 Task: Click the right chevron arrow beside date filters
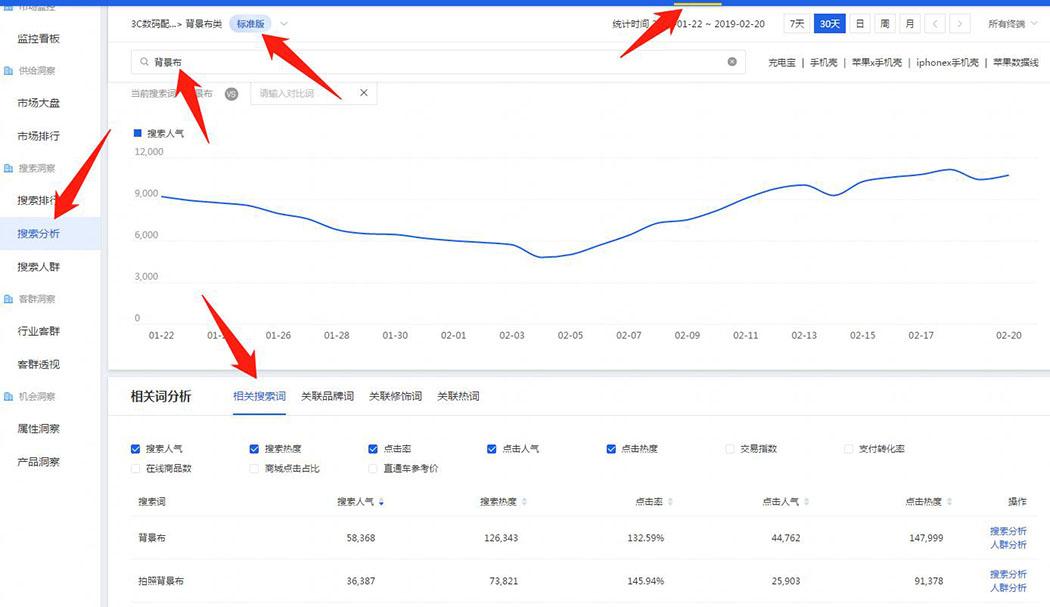[x=957, y=22]
